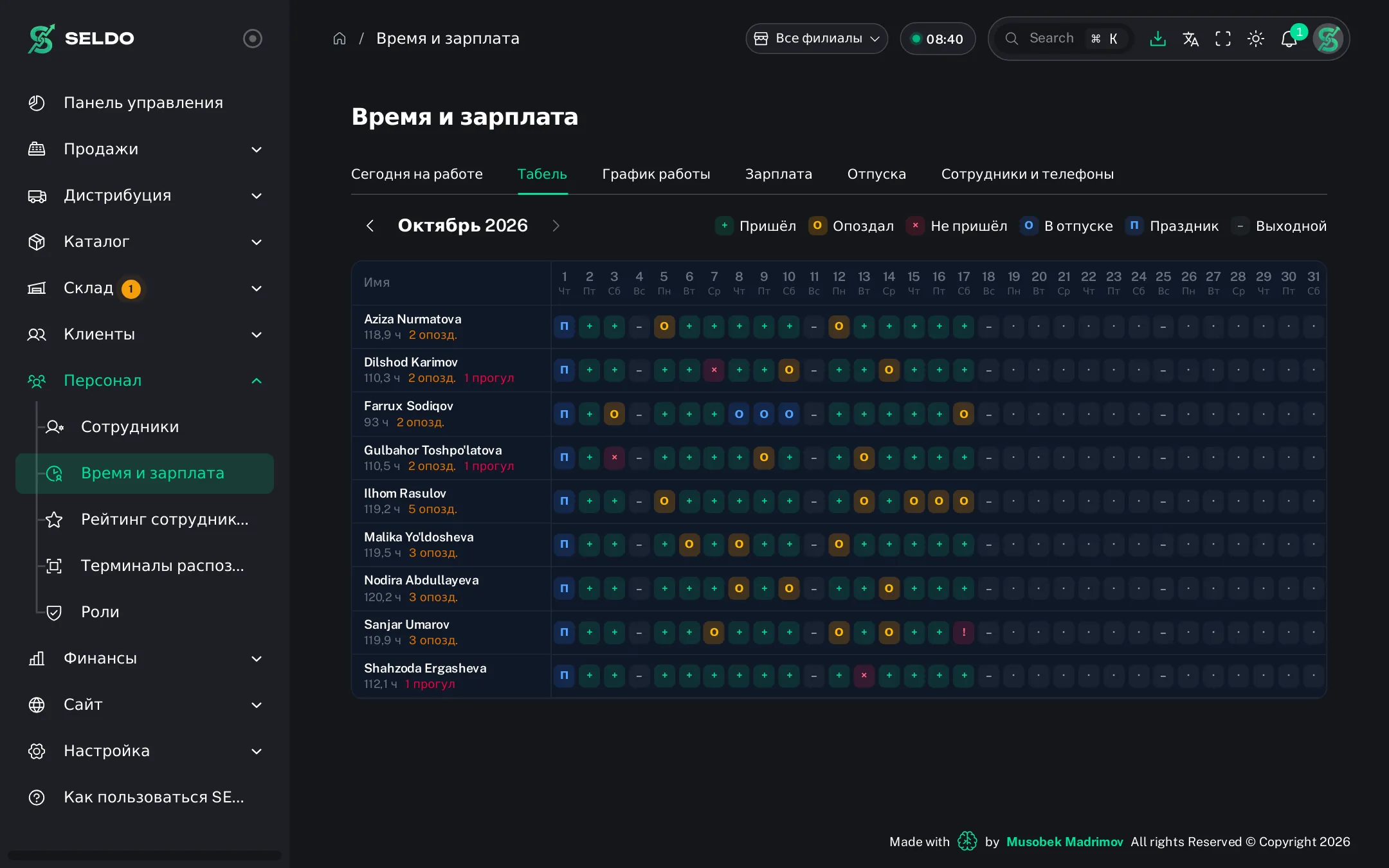Expand the Продажи menu chevron
Image resolution: width=1389 pixels, height=868 pixels.
pyautogui.click(x=257, y=149)
